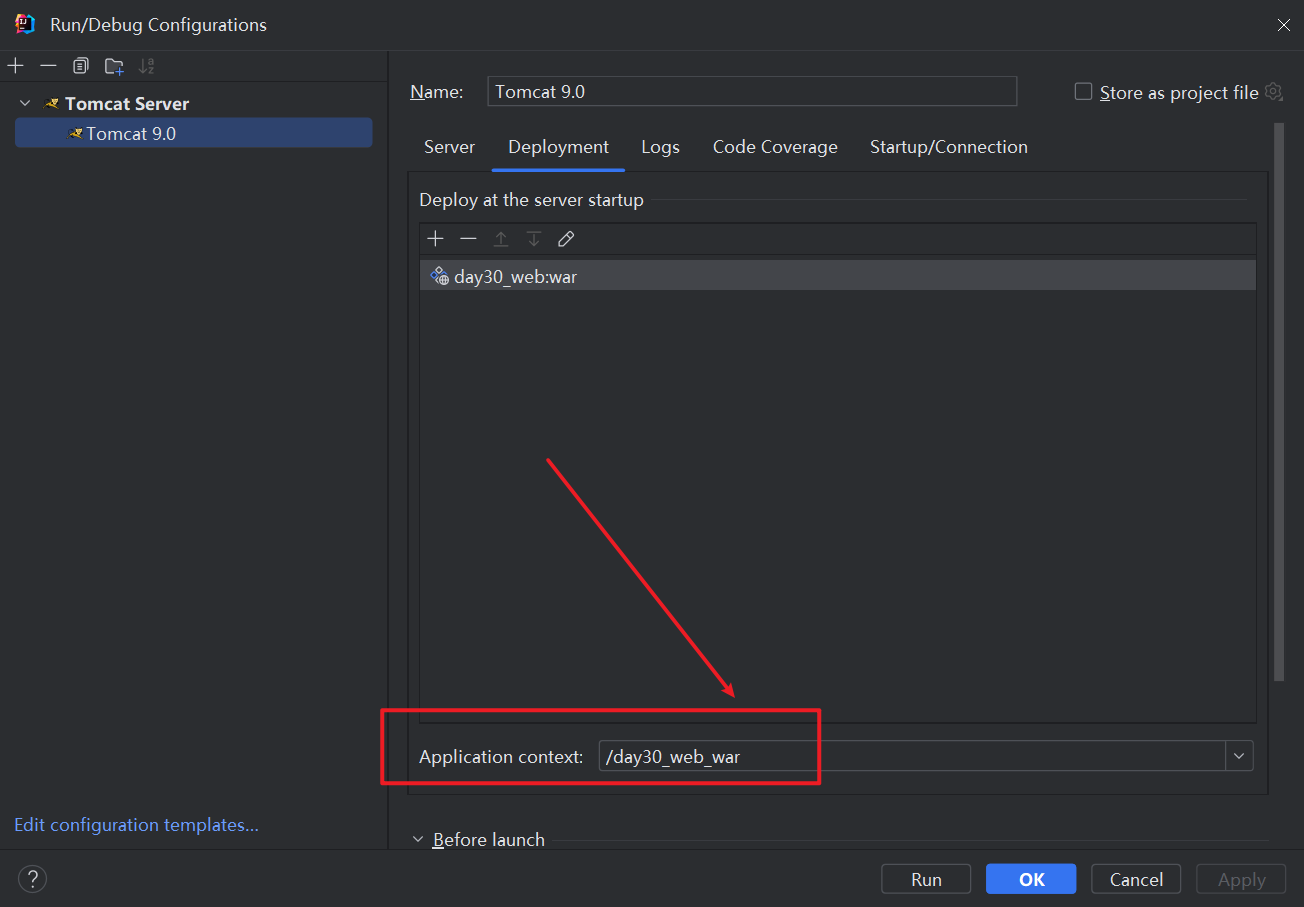This screenshot has width=1304, height=907.
Task: Click the Cancel button
Action: click(x=1136, y=880)
